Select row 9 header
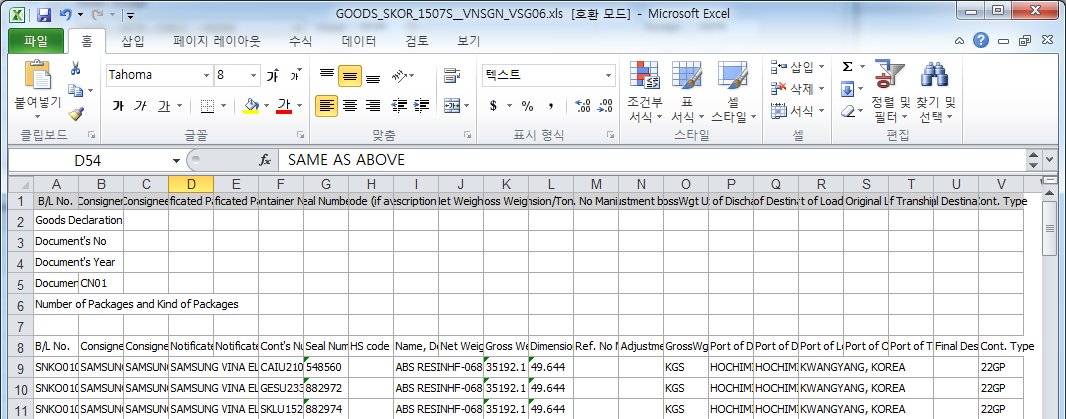Viewport: 1066px width, 419px height. (20, 368)
